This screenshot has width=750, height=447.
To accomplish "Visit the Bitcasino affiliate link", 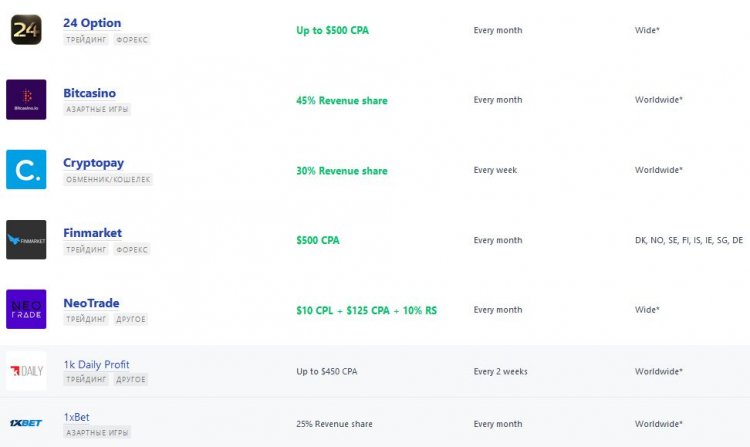I will click(89, 93).
